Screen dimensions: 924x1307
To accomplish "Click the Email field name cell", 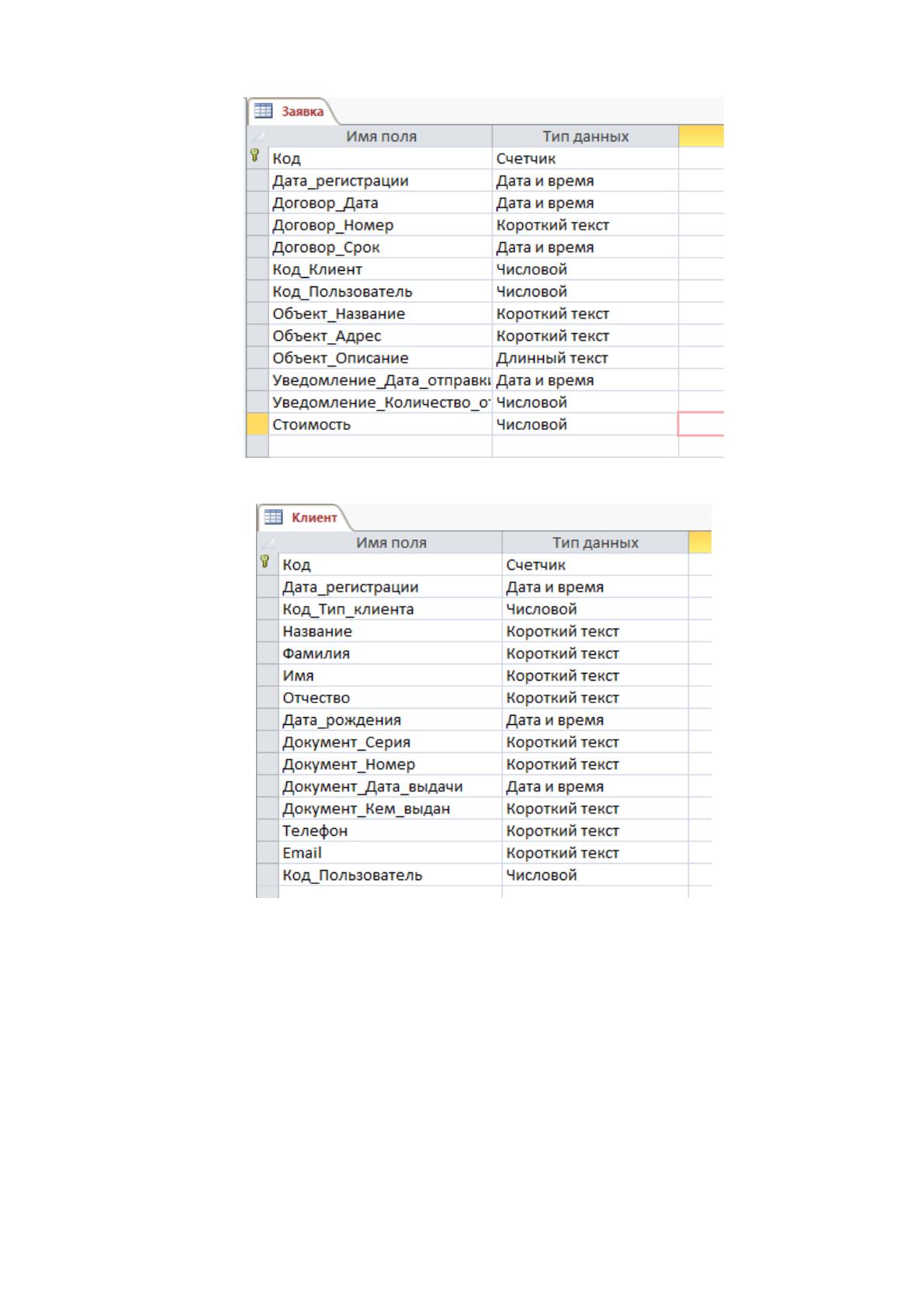I will click(390, 853).
